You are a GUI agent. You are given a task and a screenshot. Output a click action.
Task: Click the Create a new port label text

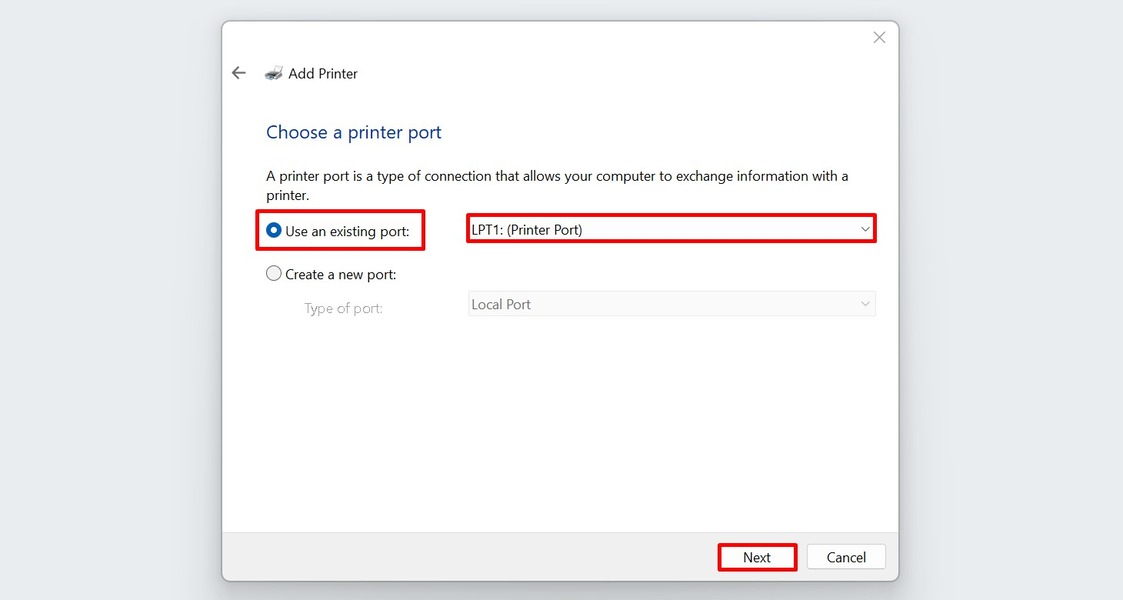click(340, 273)
